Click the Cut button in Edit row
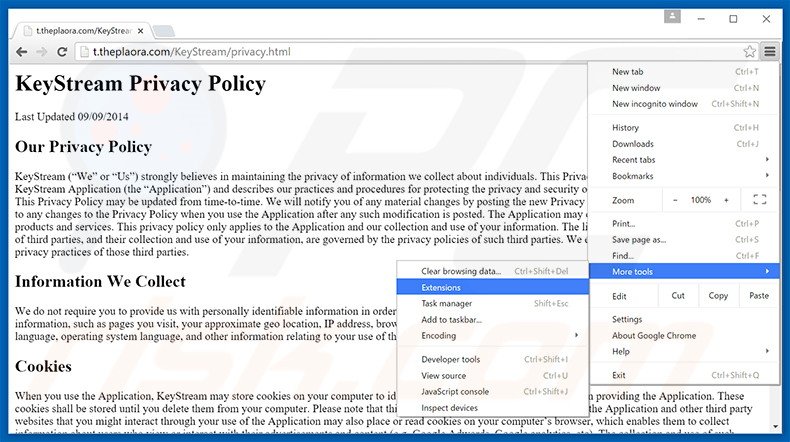Viewport: 790px width, 442px height. [x=678, y=295]
